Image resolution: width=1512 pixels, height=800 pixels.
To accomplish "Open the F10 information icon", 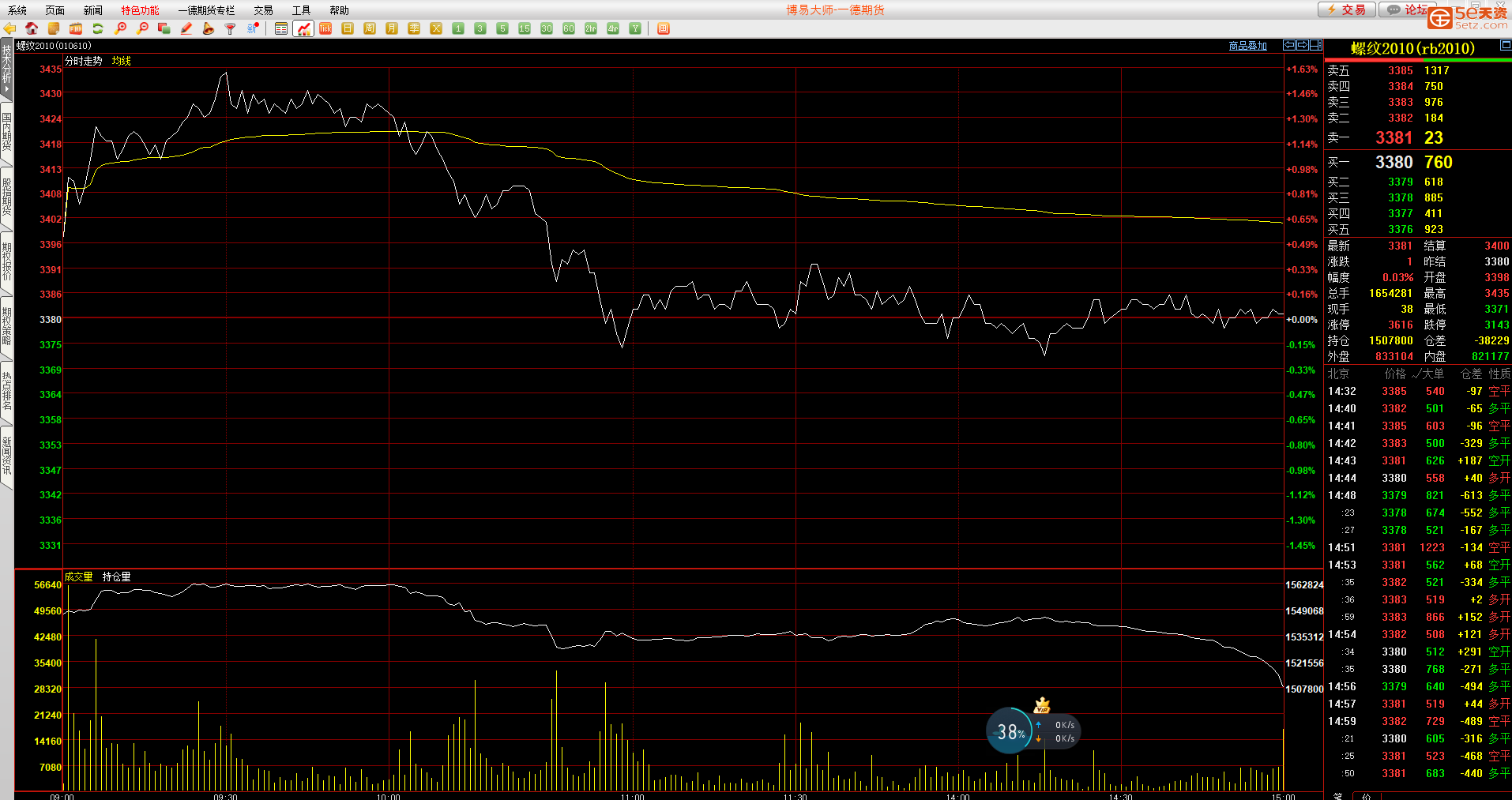I will (x=76, y=28).
